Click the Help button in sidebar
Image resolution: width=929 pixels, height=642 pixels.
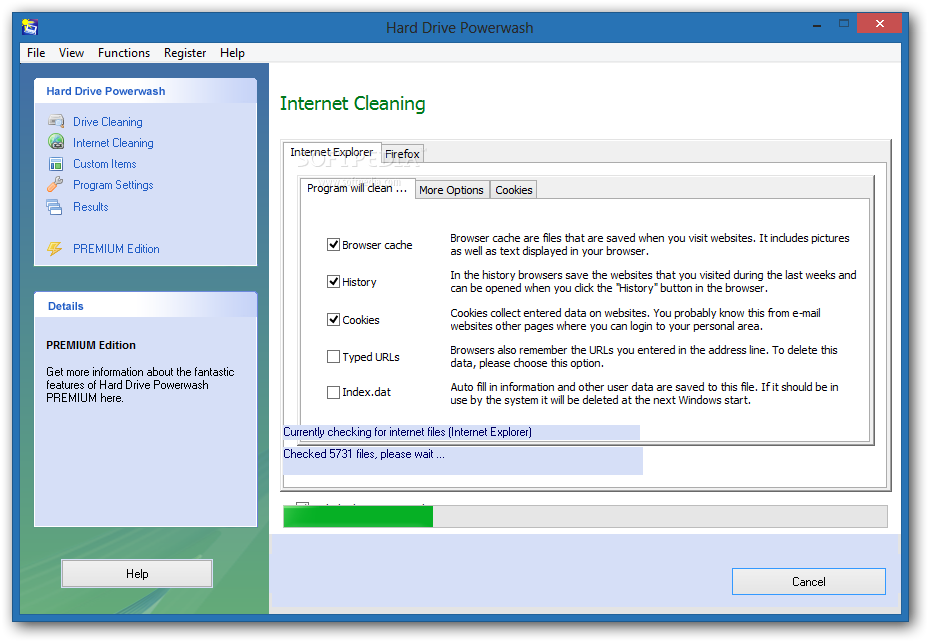pos(137,574)
